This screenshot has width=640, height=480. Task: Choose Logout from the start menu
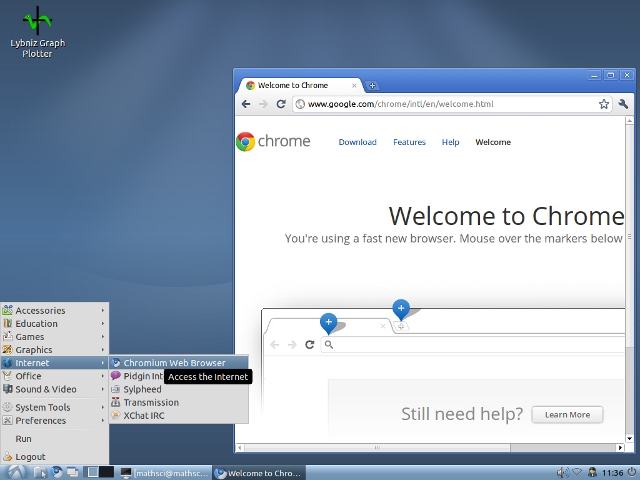(x=54, y=456)
